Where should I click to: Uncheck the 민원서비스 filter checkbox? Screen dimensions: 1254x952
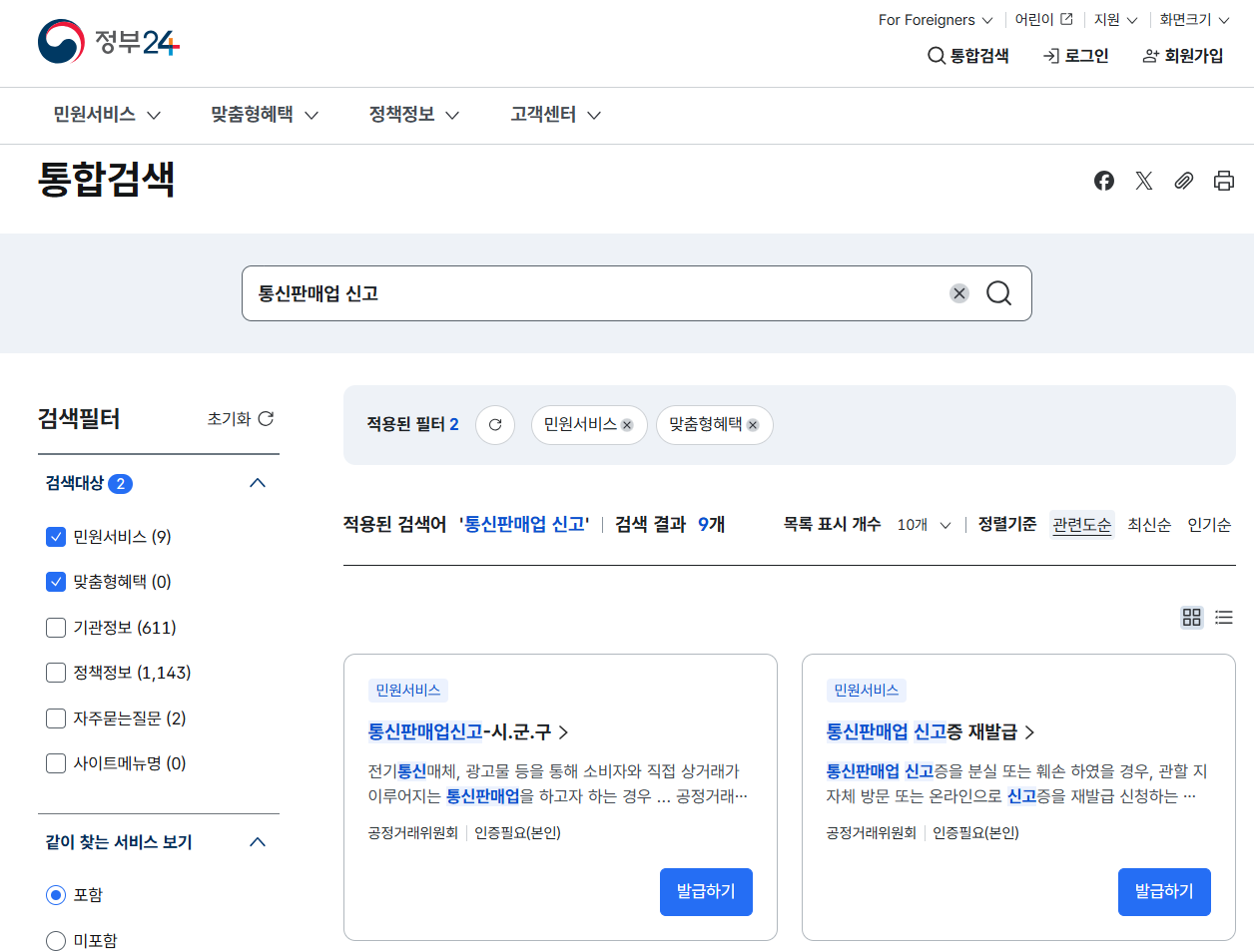click(x=56, y=536)
